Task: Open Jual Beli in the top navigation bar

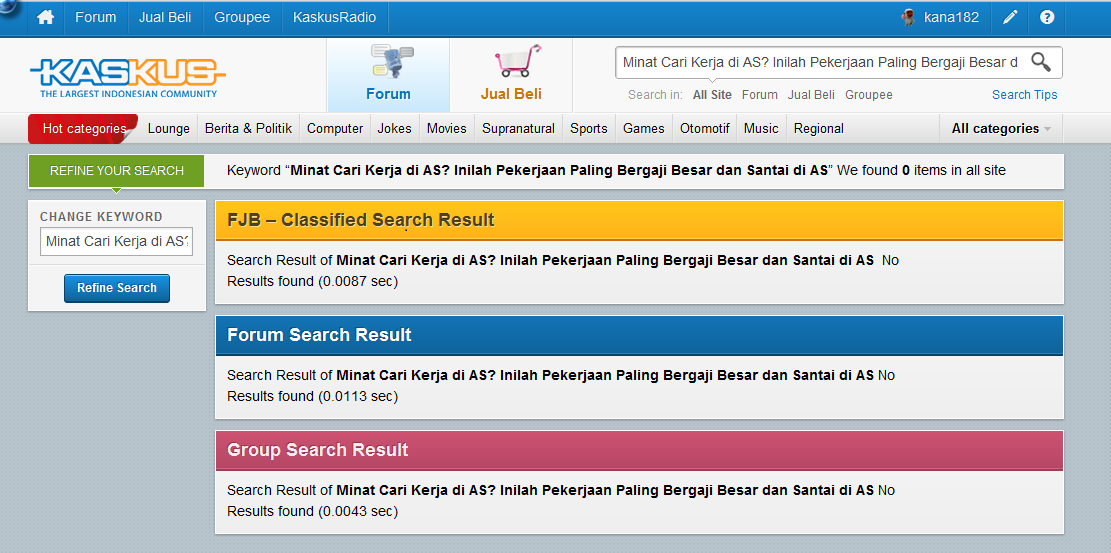Action: click(x=165, y=18)
